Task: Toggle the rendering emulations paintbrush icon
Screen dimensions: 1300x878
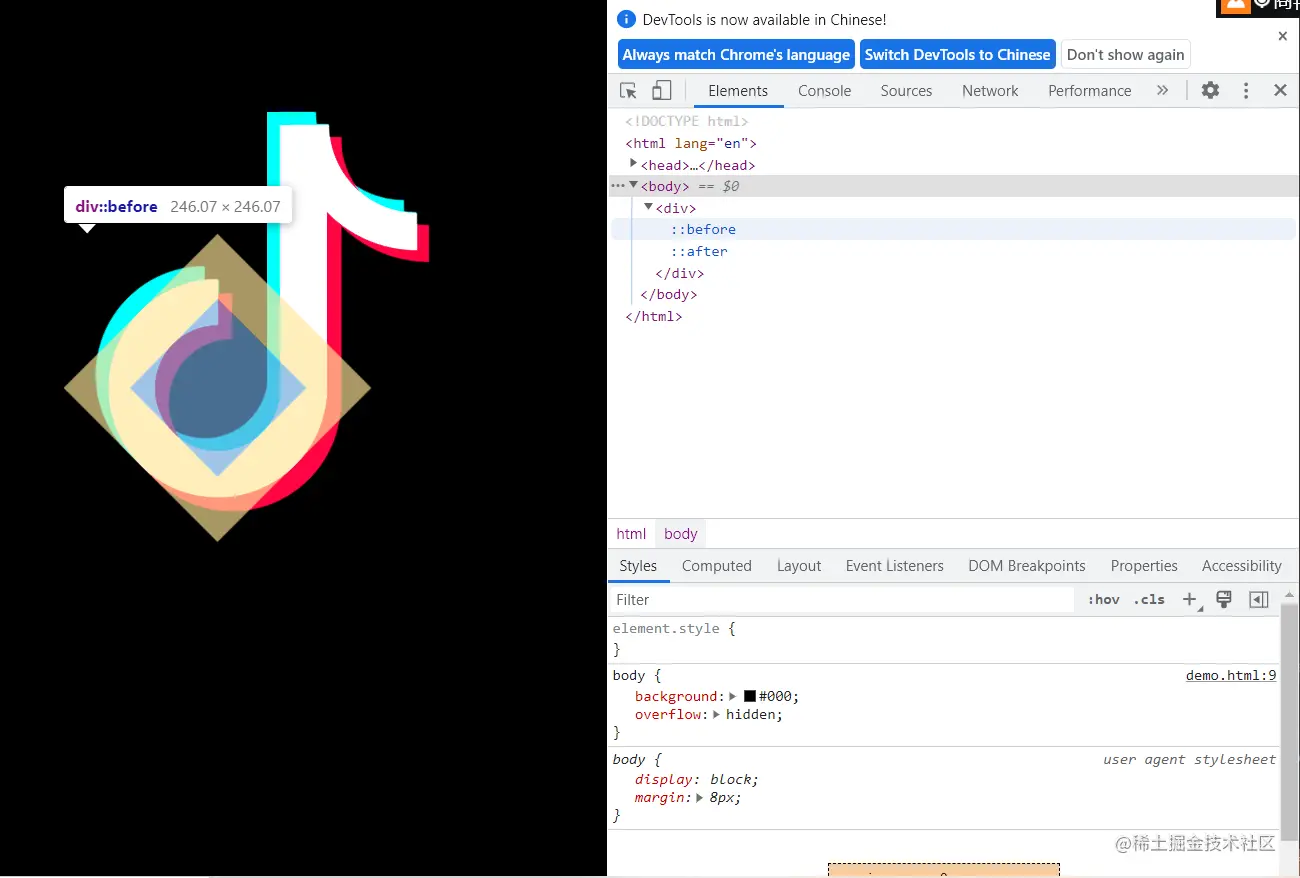Action: point(1223,599)
